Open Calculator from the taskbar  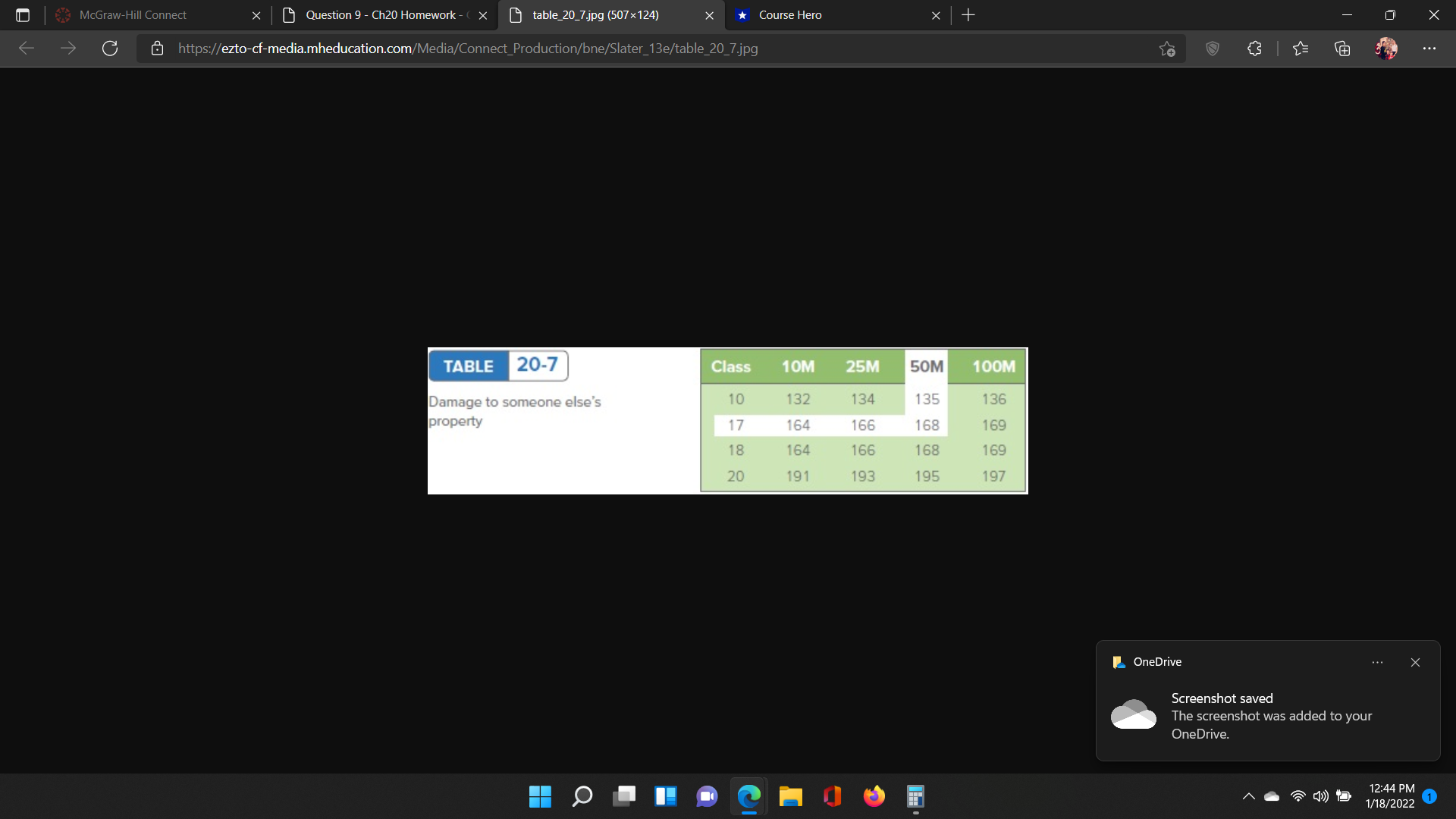point(915,796)
